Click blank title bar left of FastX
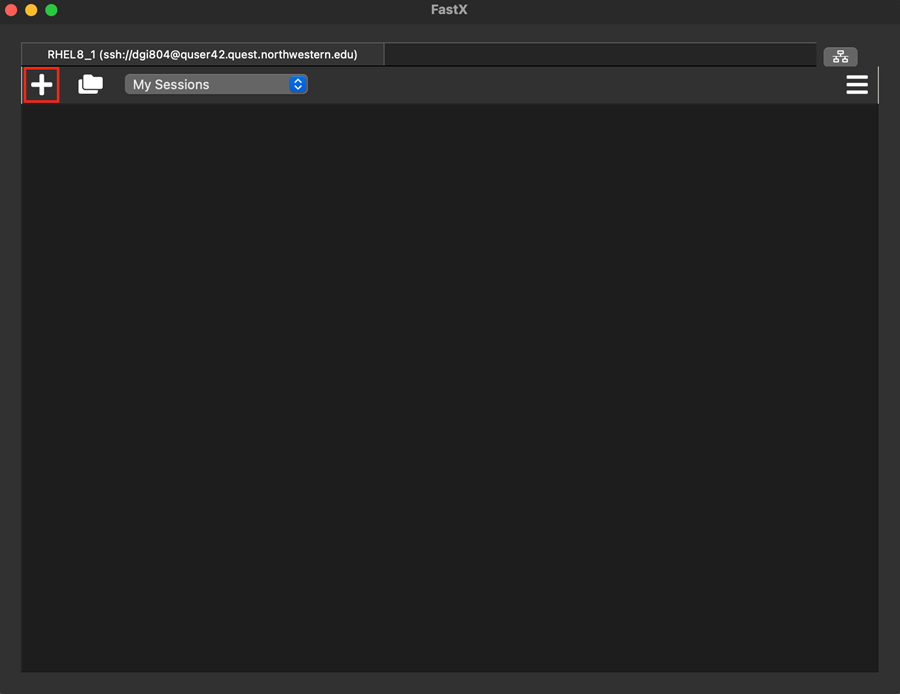Screen dimensions: 900x694 click(250, 10)
